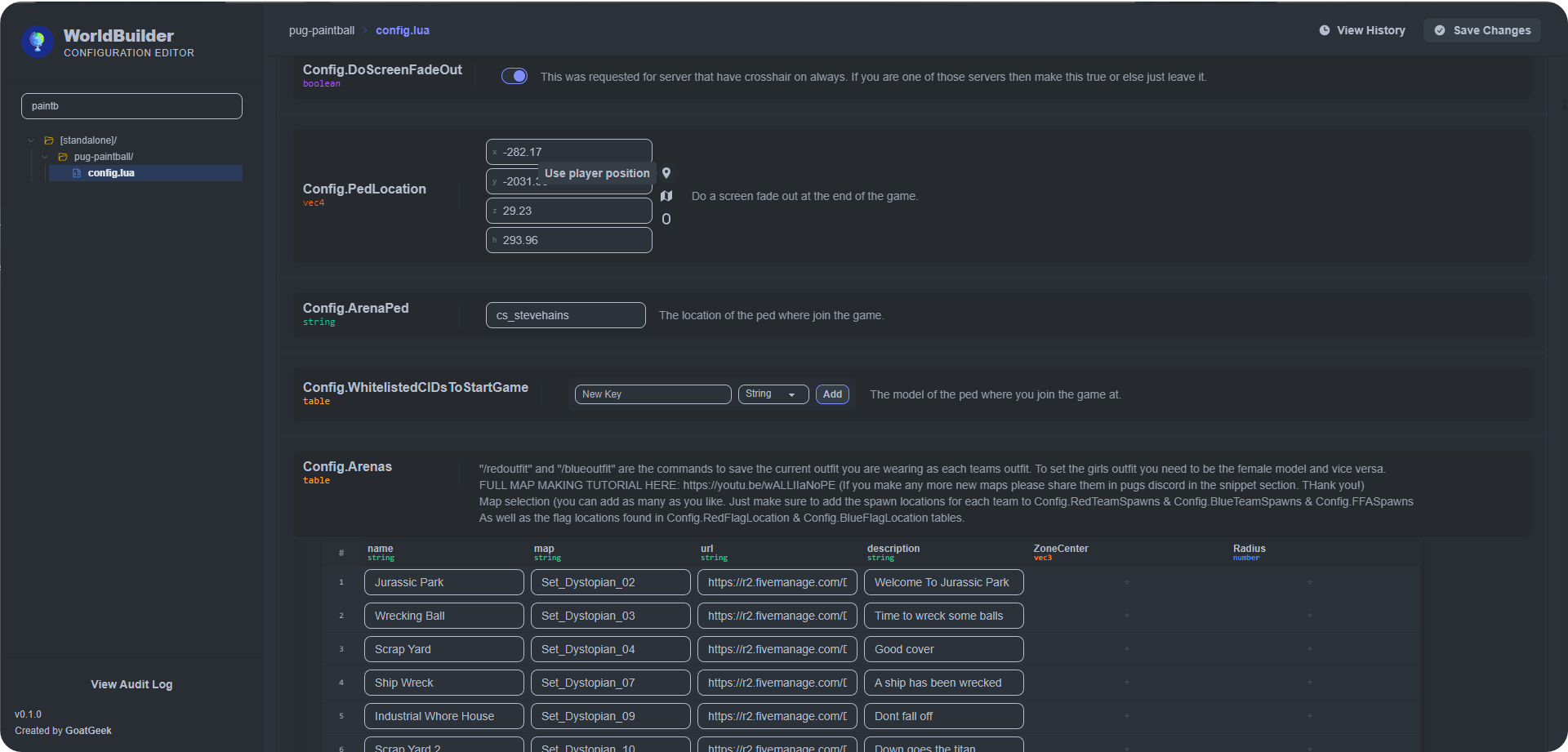This screenshot has width=1568, height=752.
Task: Click the 'Use player position' map pin icon
Action: pos(666,172)
